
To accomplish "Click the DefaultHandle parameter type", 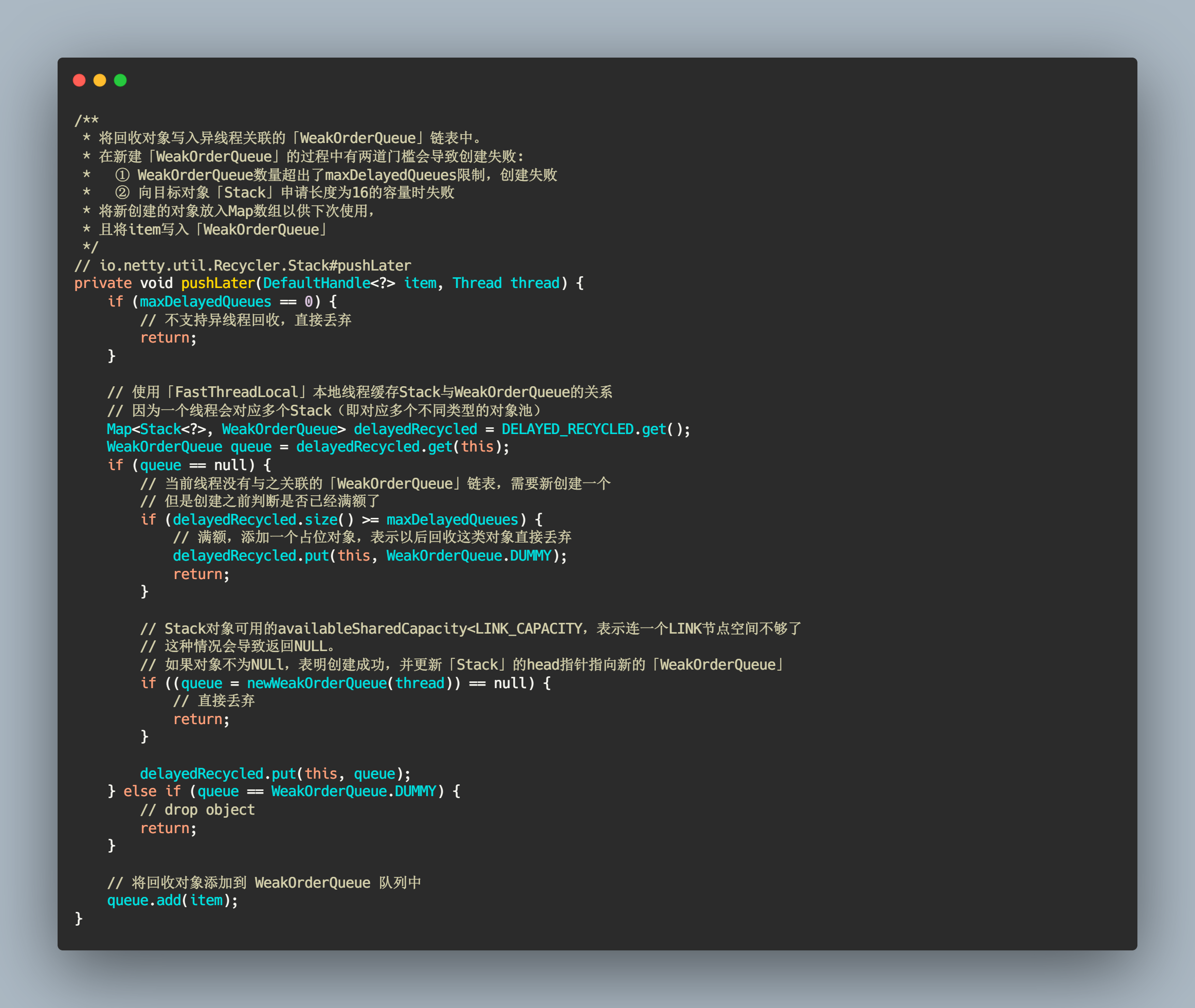I will point(316,283).
